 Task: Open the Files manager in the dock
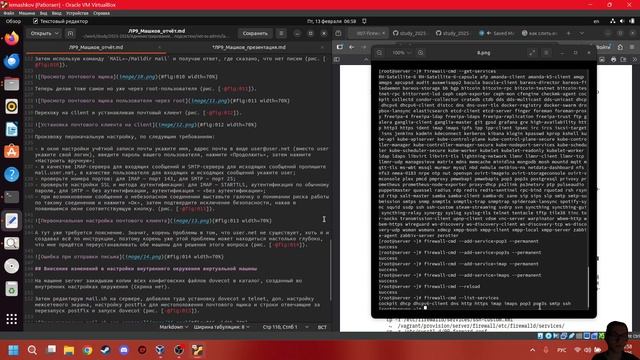(11, 84)
